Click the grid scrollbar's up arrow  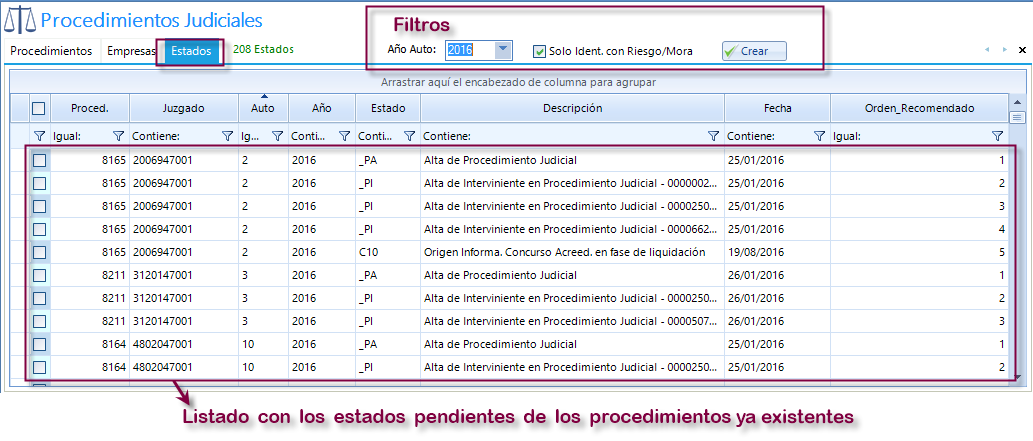pyautogui.click(x=1018, y=102)
